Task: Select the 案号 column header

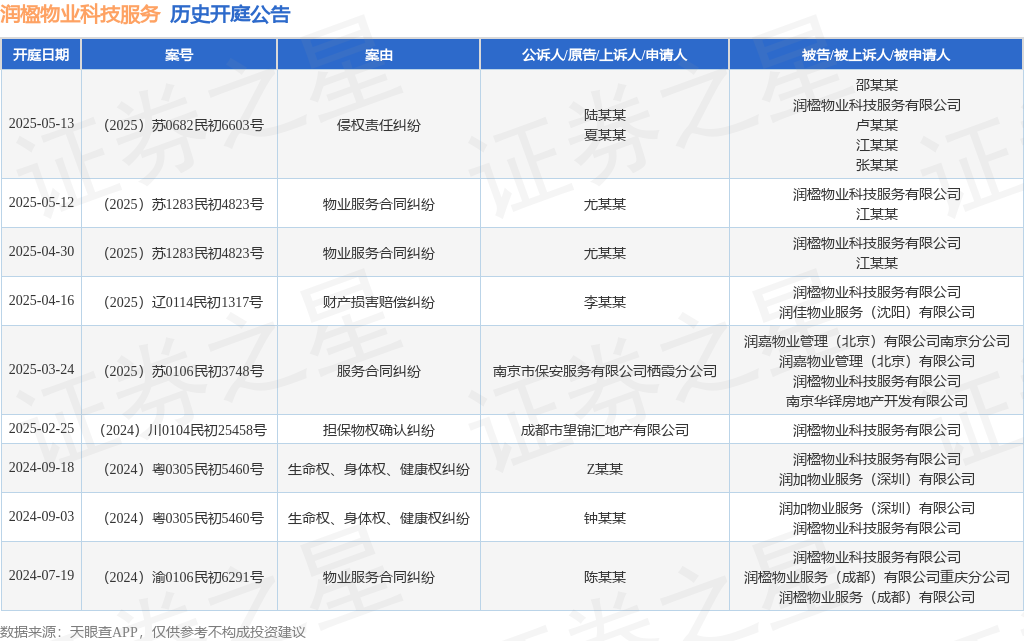Action: coord(179,55)
